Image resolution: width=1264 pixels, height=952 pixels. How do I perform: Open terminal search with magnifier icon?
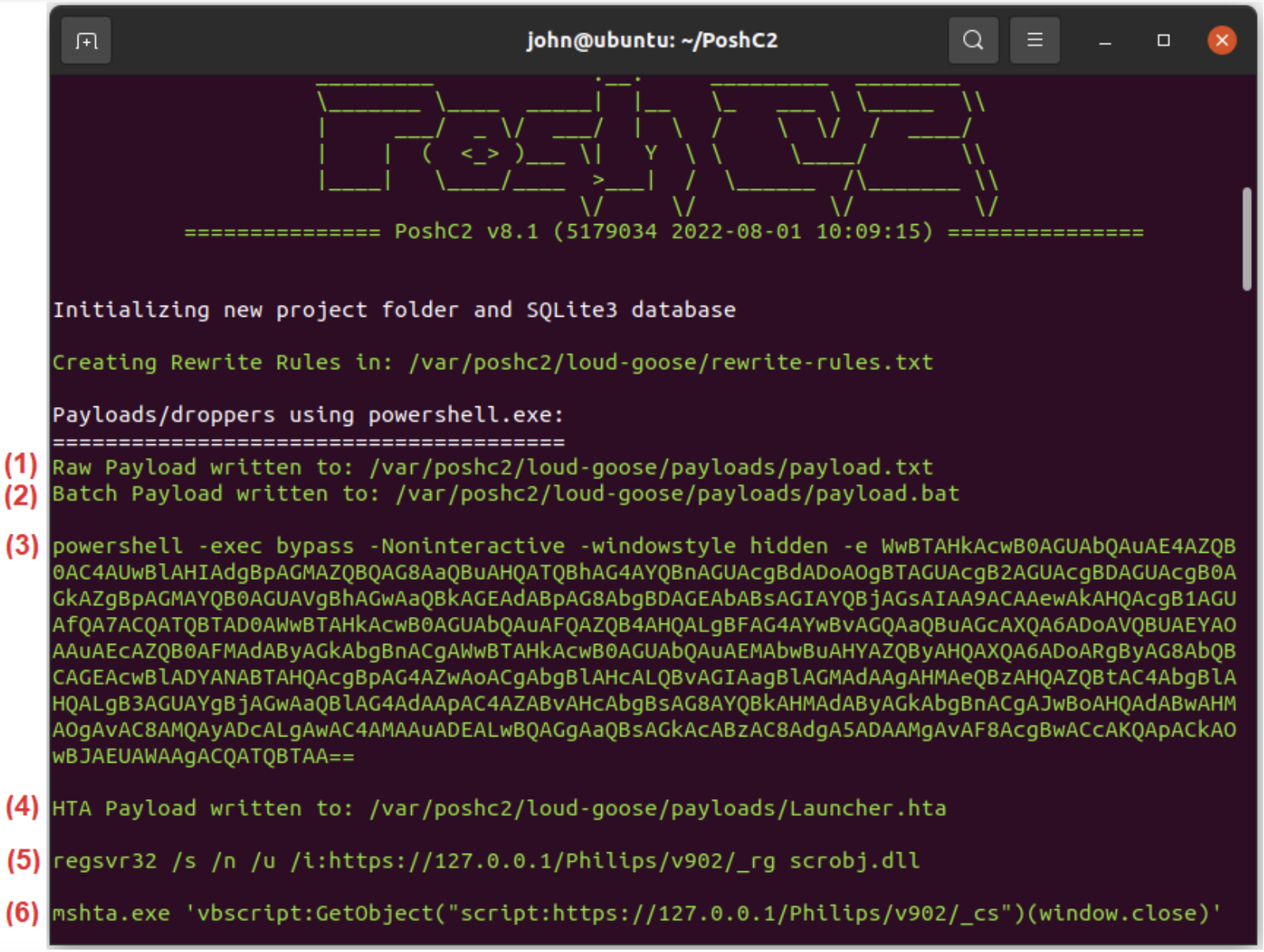pos(973,40)
